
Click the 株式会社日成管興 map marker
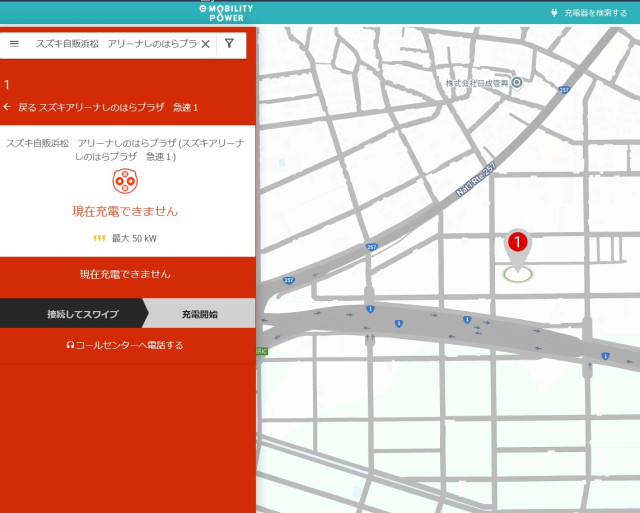pos(517,82)
